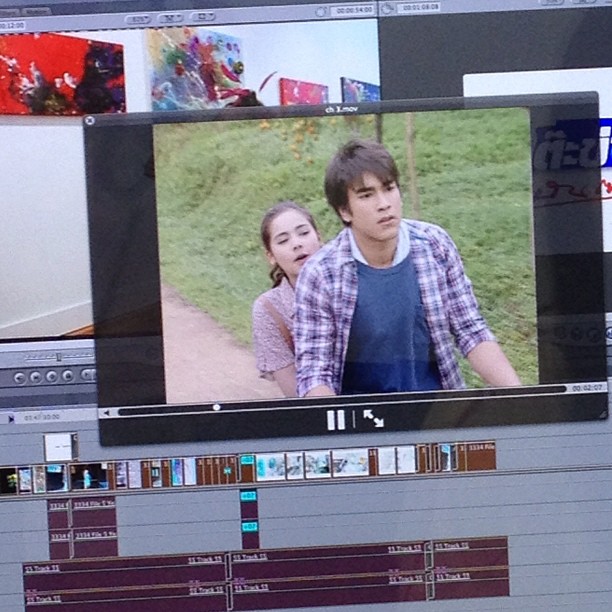
Task: Open the third view-mode pop-up above the Viewer
Action: point(203,17)
